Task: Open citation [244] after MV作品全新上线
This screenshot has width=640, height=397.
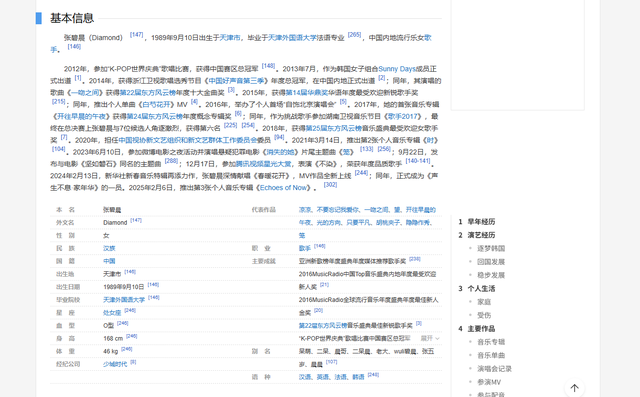Action: [361, 173]
